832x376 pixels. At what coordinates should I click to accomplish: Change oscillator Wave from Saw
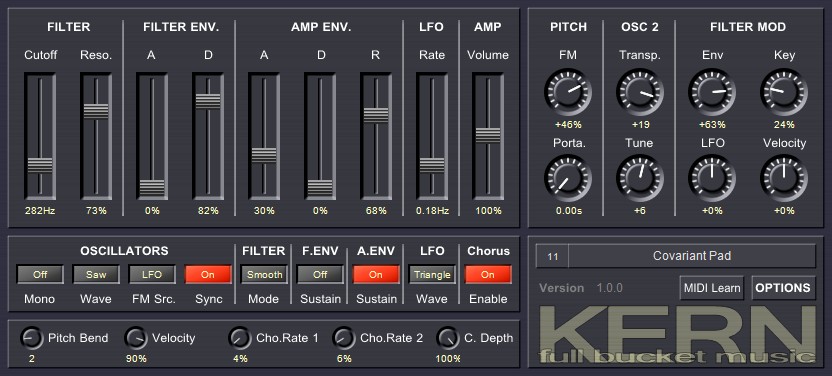96,275
